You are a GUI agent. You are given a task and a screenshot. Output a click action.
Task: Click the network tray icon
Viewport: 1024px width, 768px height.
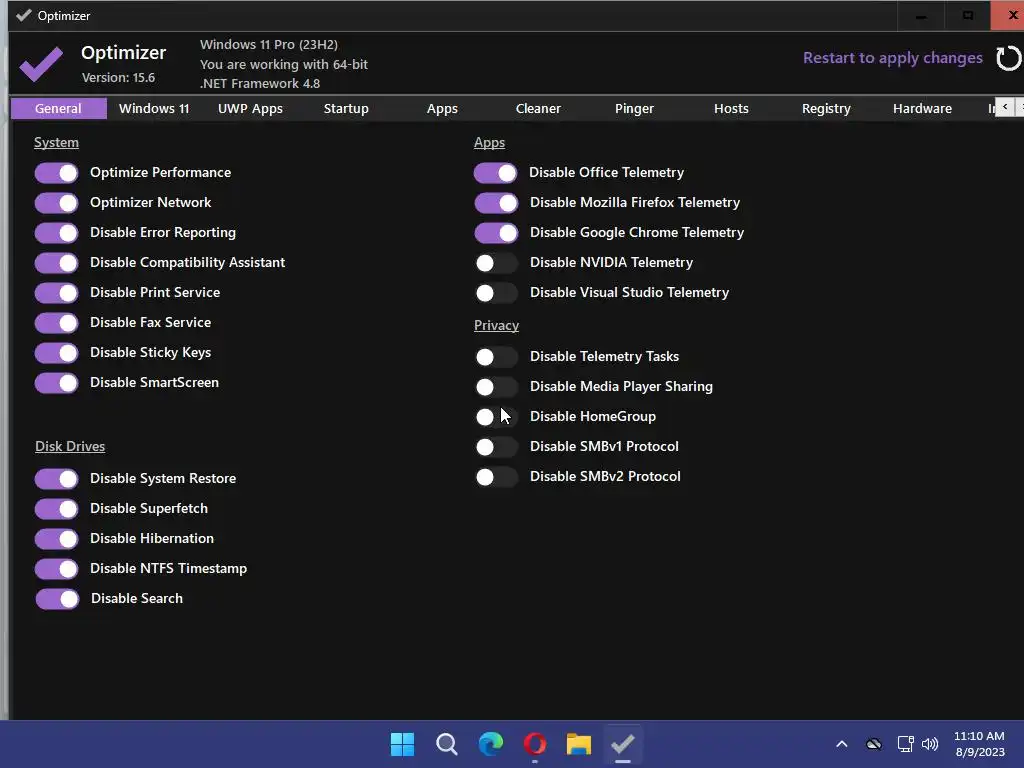click(905, 744)
